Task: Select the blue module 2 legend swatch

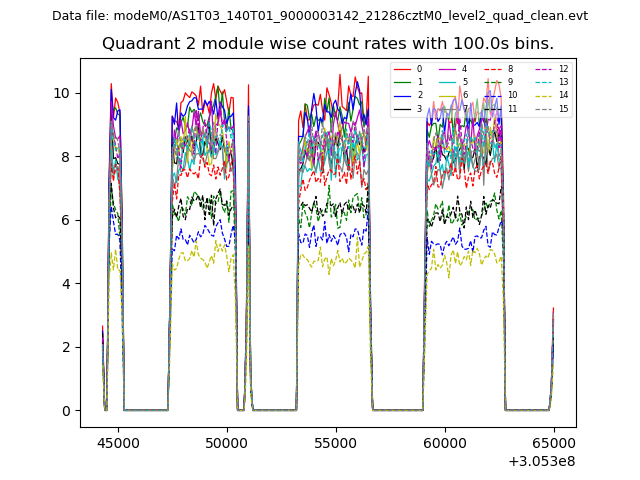Action: (x=402, y=95)
